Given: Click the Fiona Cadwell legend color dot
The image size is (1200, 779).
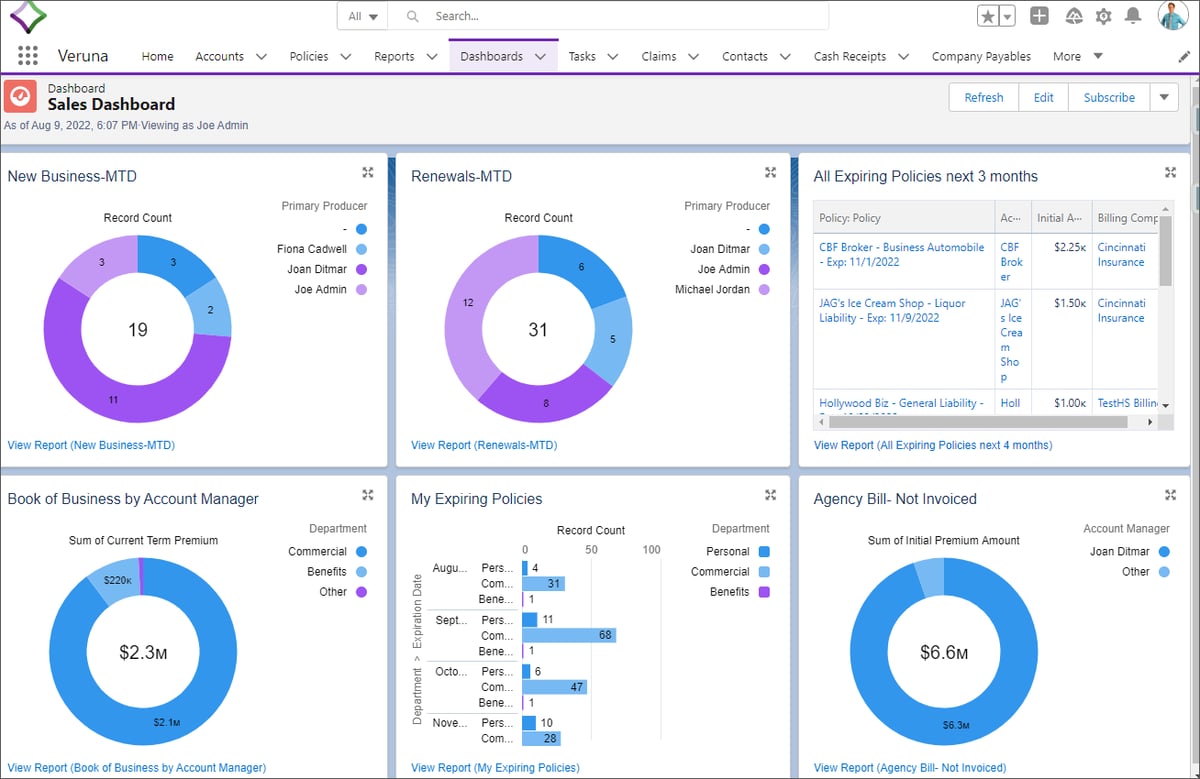Looking at the screenshot, I should pos(361,249).
